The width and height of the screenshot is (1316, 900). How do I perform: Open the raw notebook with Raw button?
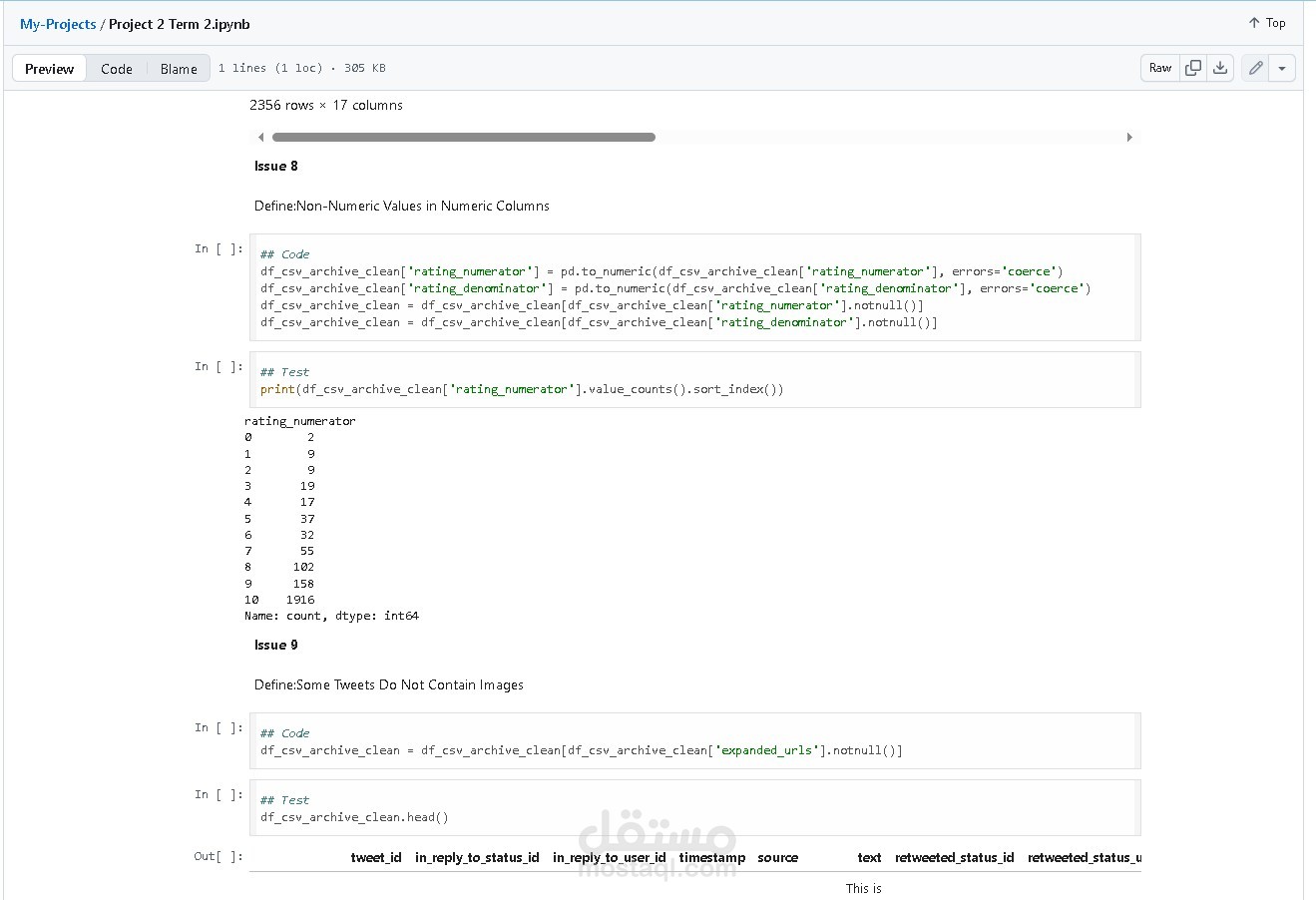[x=1159, y=68]
